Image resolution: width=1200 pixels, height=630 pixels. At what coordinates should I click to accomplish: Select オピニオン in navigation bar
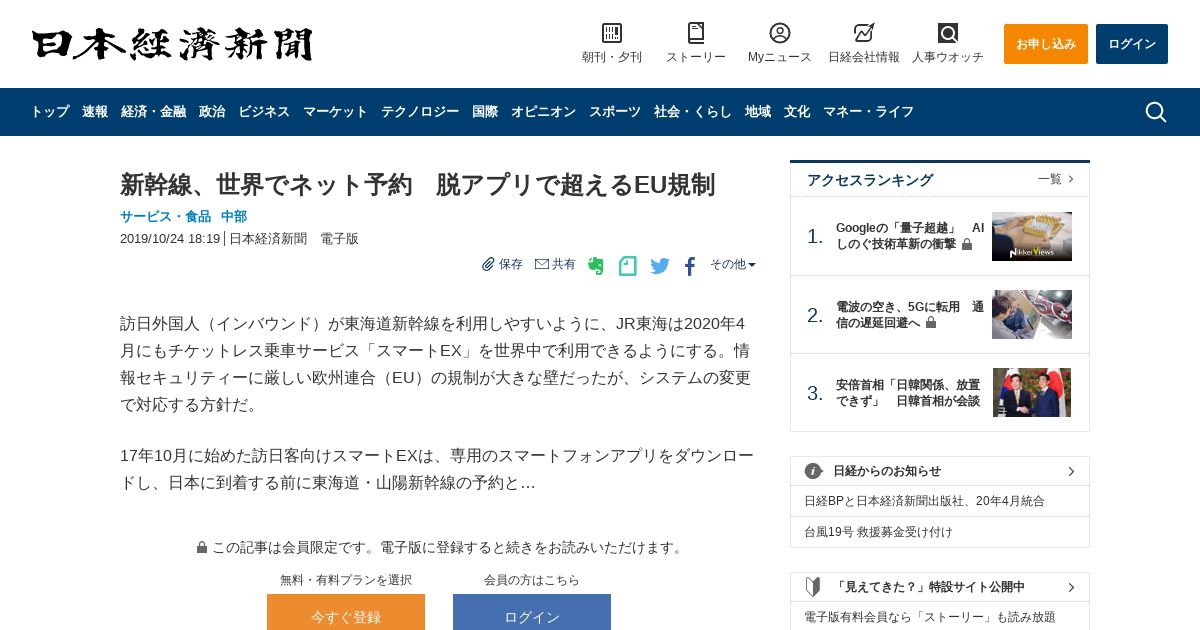pos(543,112)
